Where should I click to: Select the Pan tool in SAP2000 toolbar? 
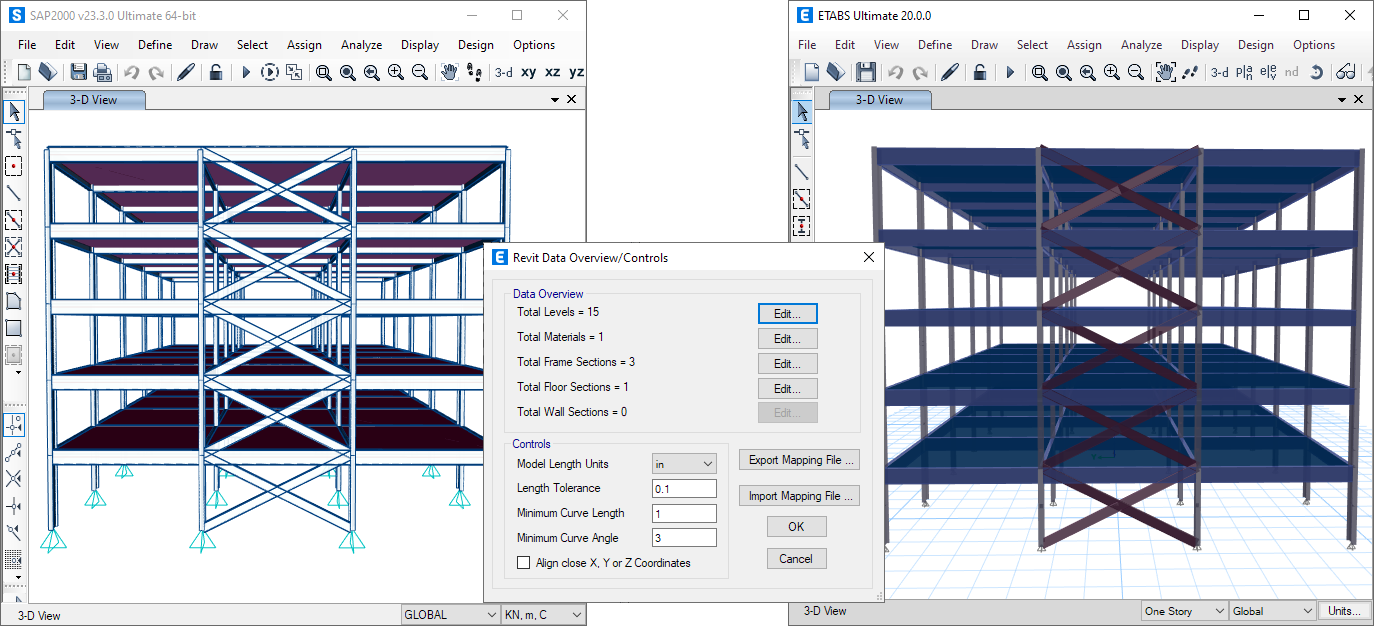click(450, 72)
